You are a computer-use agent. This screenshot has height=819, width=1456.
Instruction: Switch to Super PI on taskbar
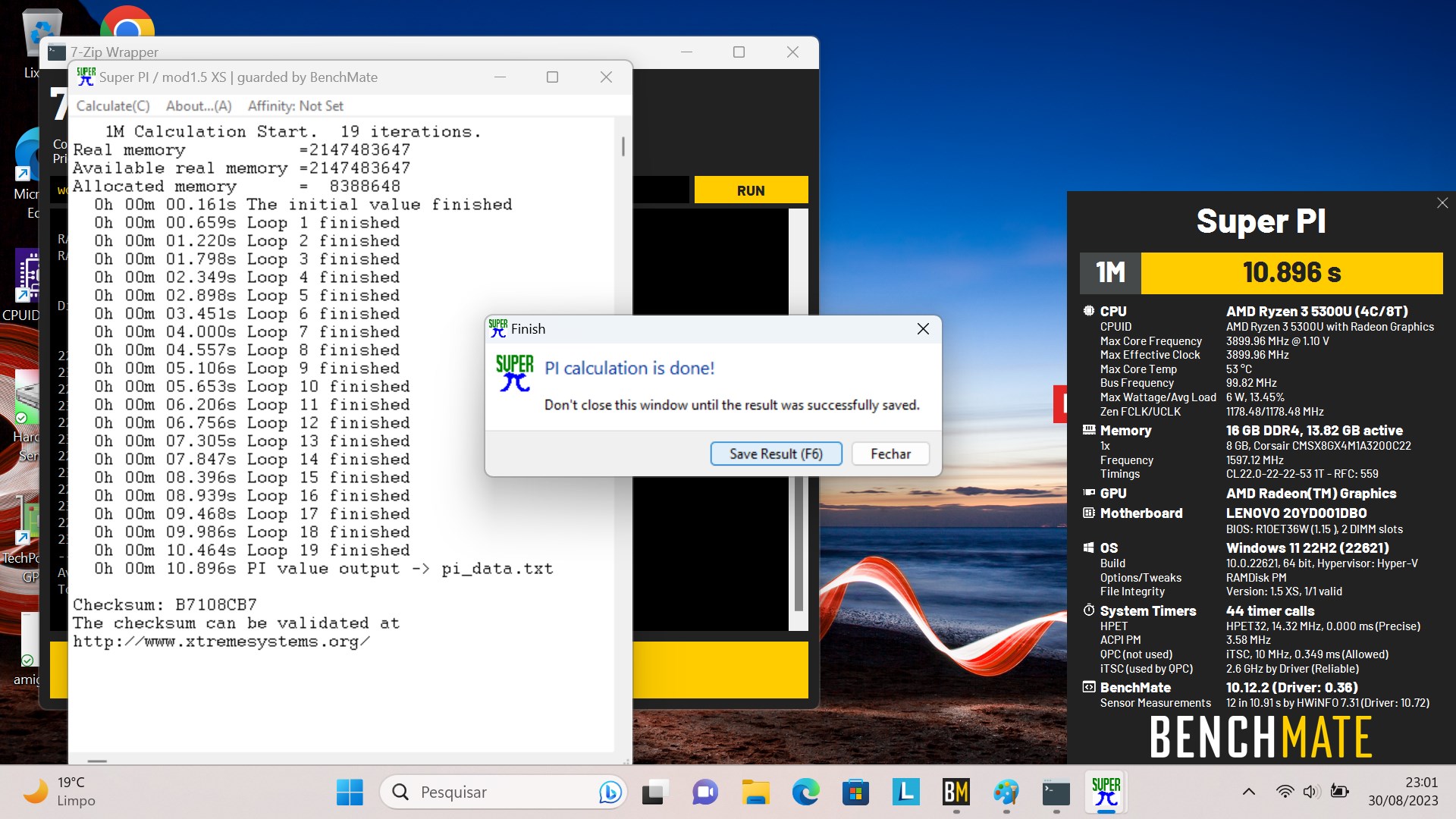(1106, 792)
